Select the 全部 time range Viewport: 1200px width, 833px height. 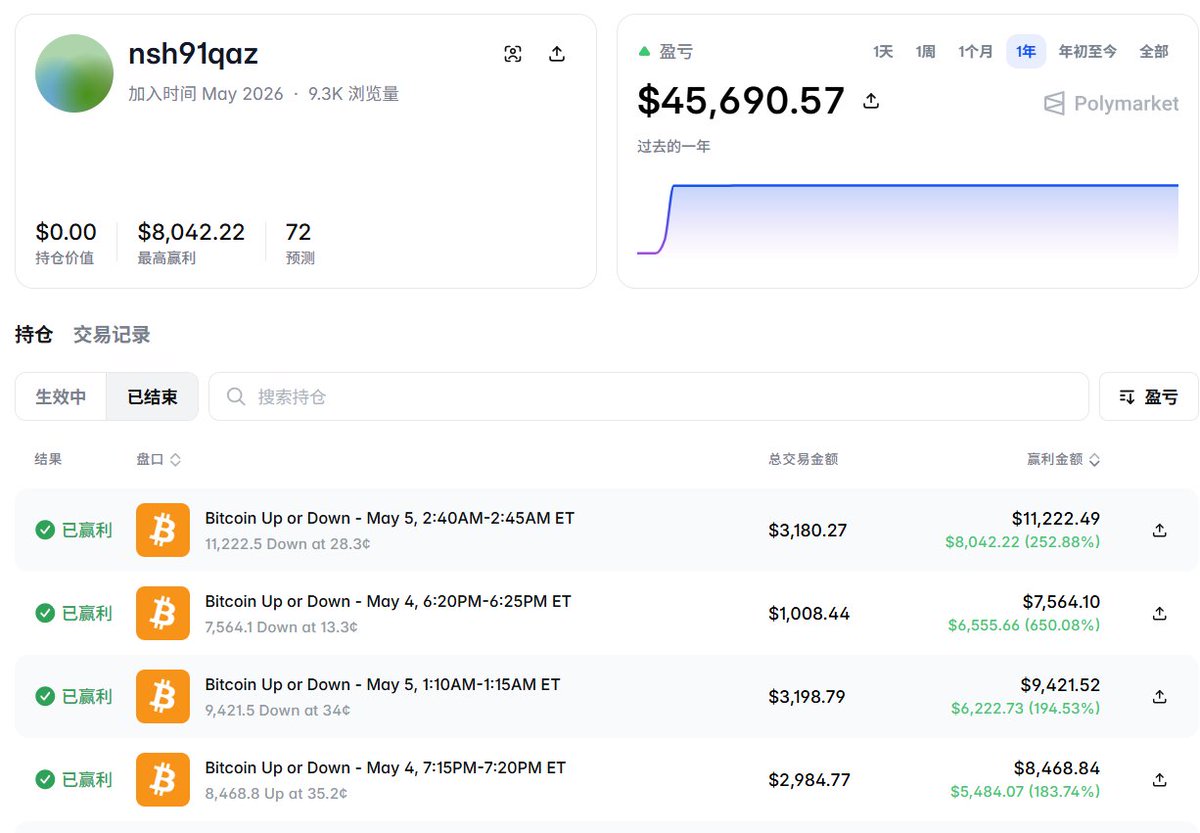click(x=1154, y=51)
